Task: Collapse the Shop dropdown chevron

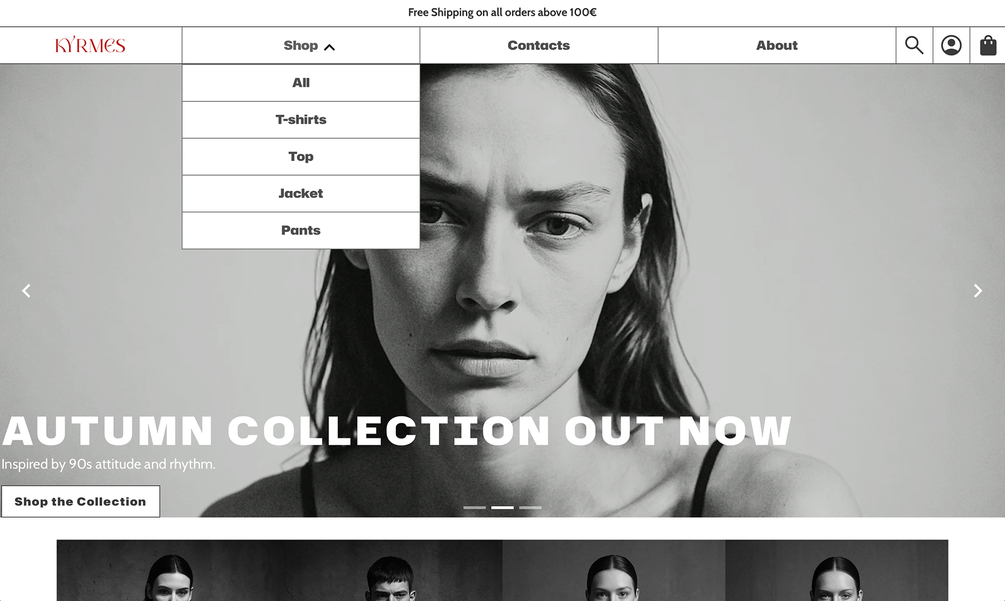Action: [329, 47]
